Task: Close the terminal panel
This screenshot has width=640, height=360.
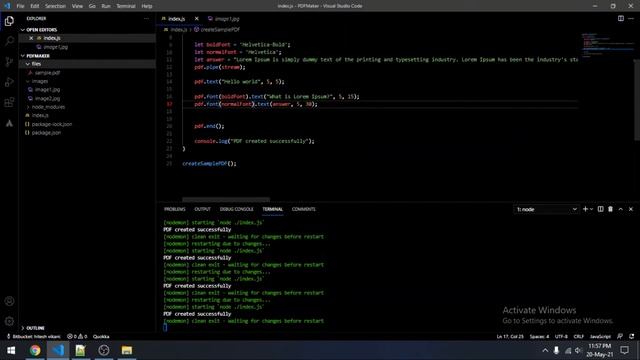Action: click(x=631, y=209)
